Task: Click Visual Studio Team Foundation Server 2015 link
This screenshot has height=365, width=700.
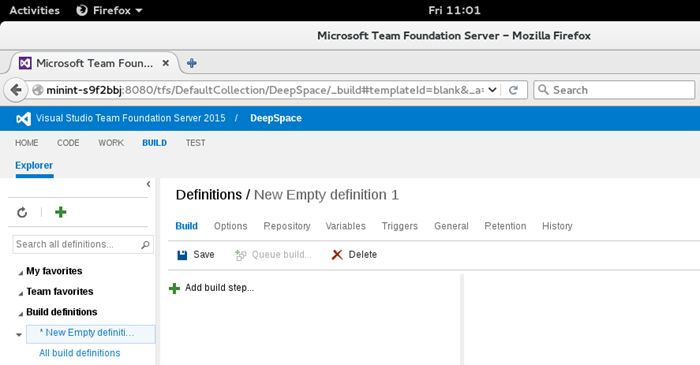Action: click(130, 118)
